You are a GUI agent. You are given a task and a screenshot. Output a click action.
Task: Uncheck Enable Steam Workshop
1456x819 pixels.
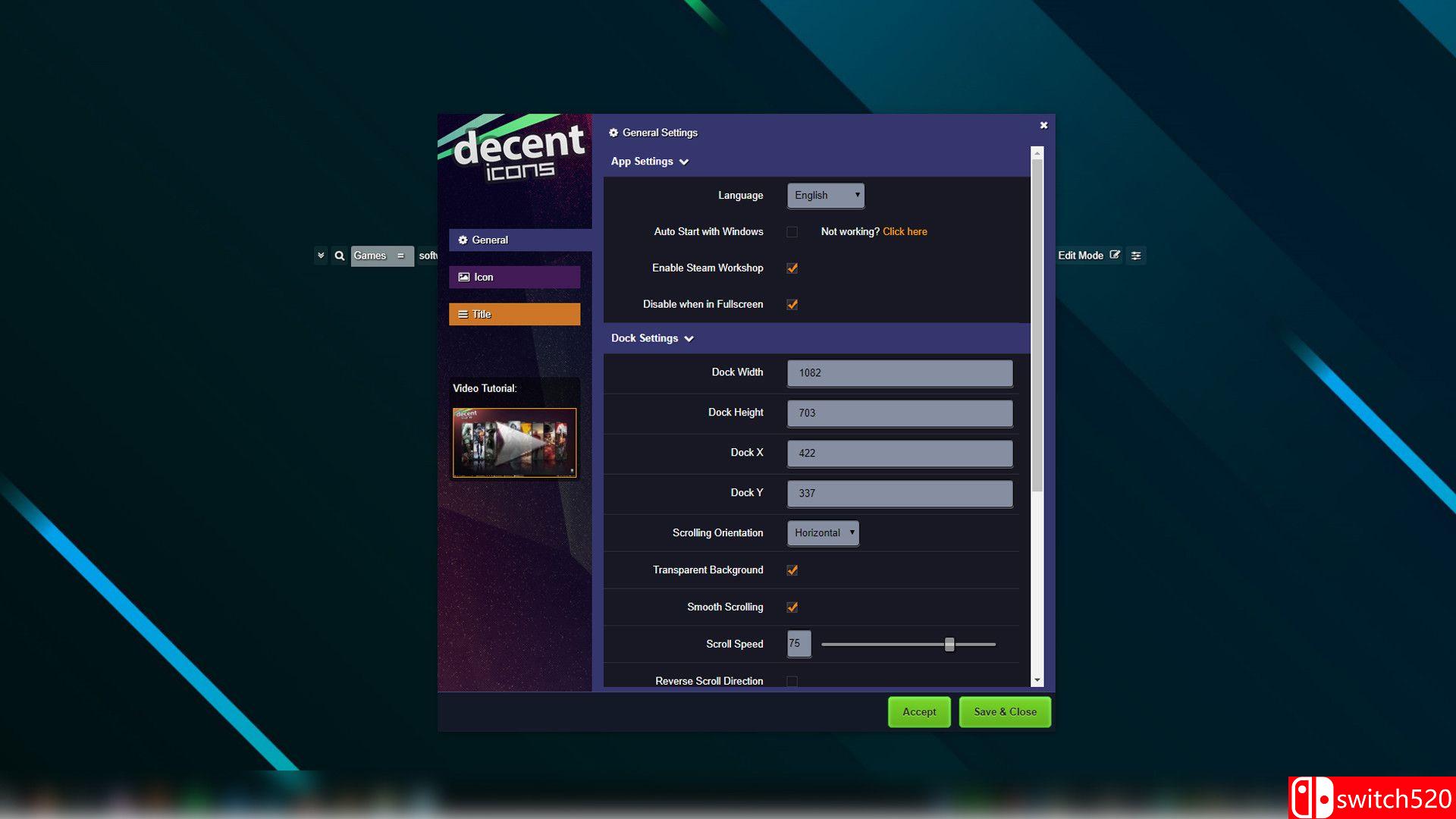pos(792,268)
